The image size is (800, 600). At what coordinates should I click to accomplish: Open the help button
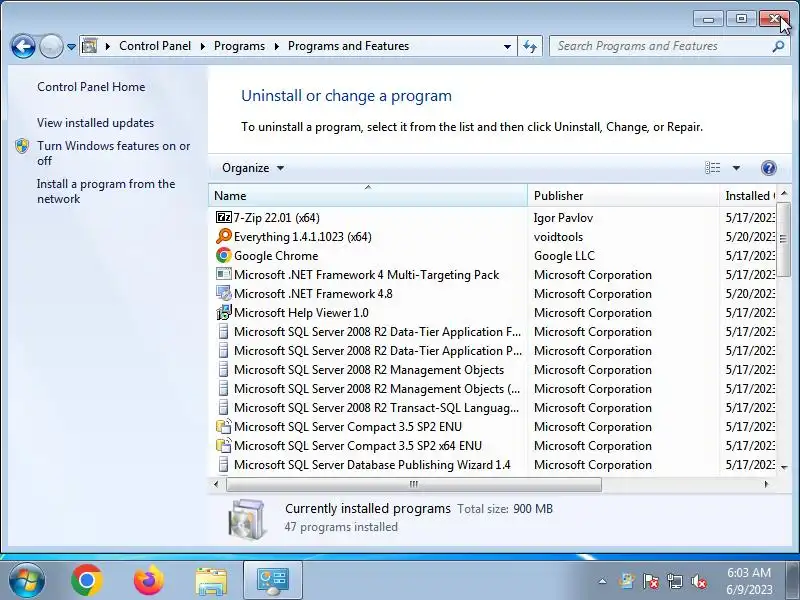click(768, 168)
